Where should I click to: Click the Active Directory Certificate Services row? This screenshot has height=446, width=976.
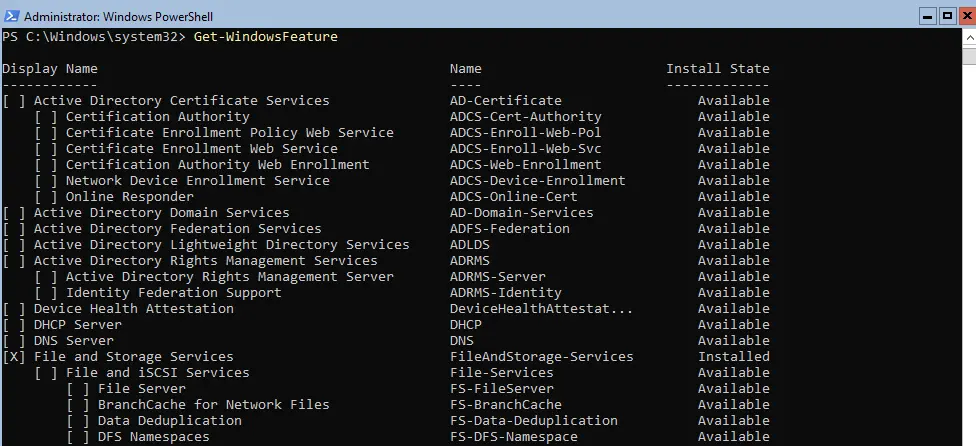181,101
